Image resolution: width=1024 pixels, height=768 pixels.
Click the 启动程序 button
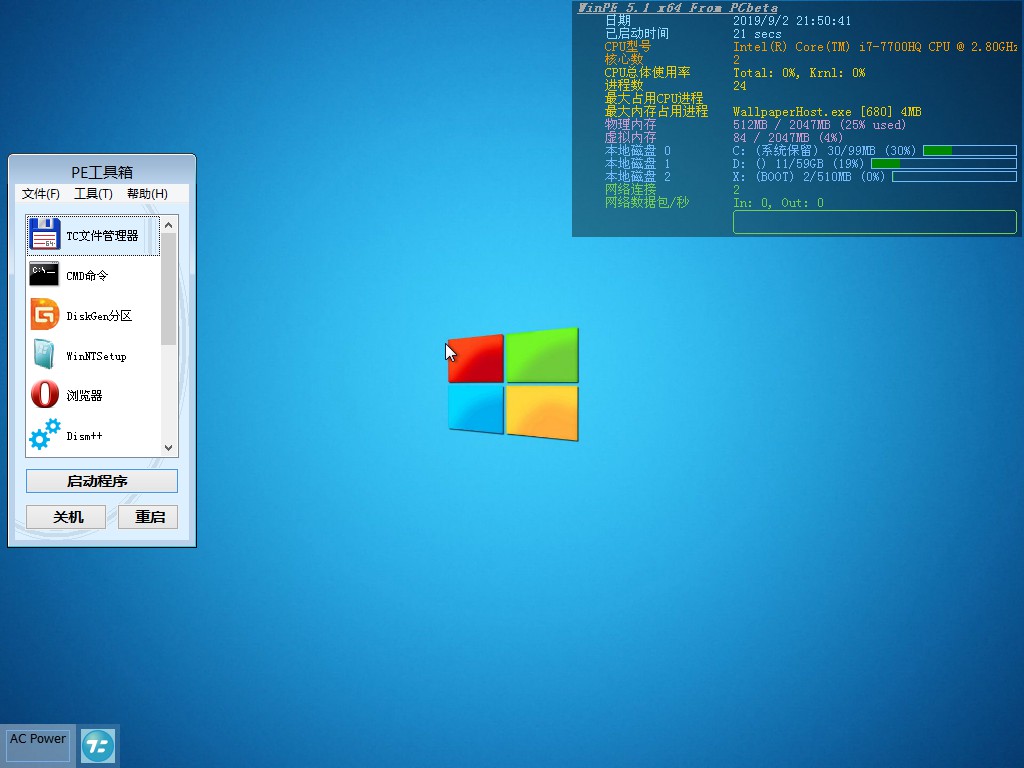tap(102, 481)
